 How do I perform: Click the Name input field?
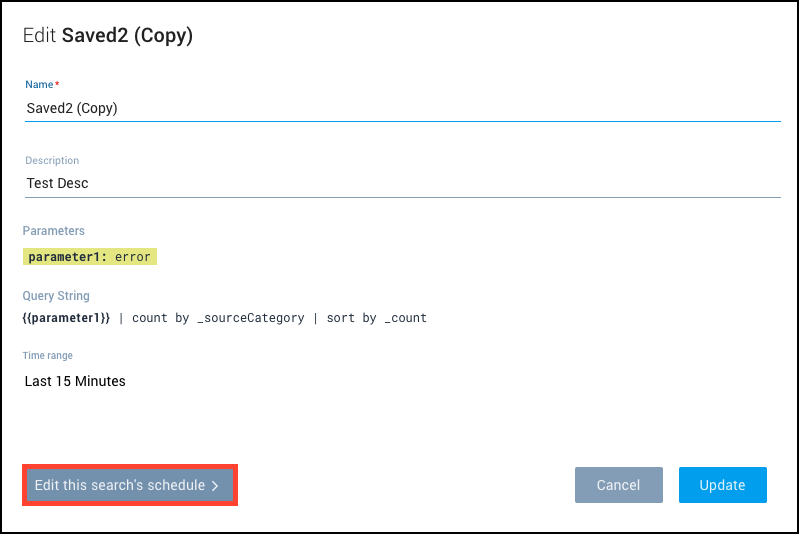point(400,108)
